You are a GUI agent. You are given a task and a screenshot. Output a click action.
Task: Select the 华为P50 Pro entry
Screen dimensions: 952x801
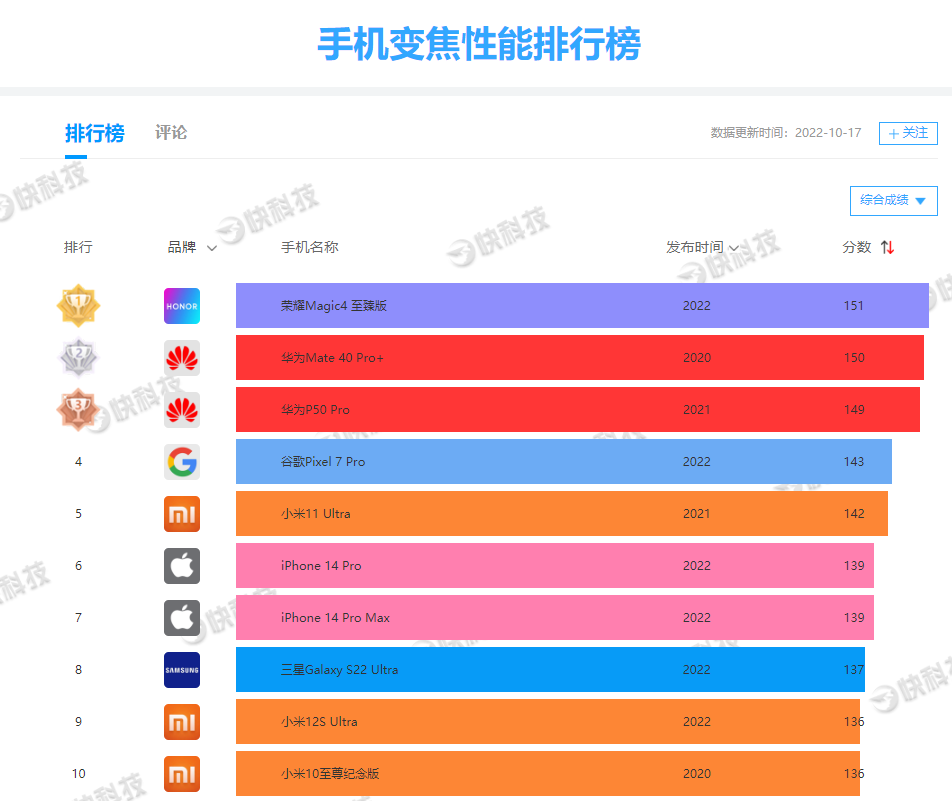coord(578,410)
